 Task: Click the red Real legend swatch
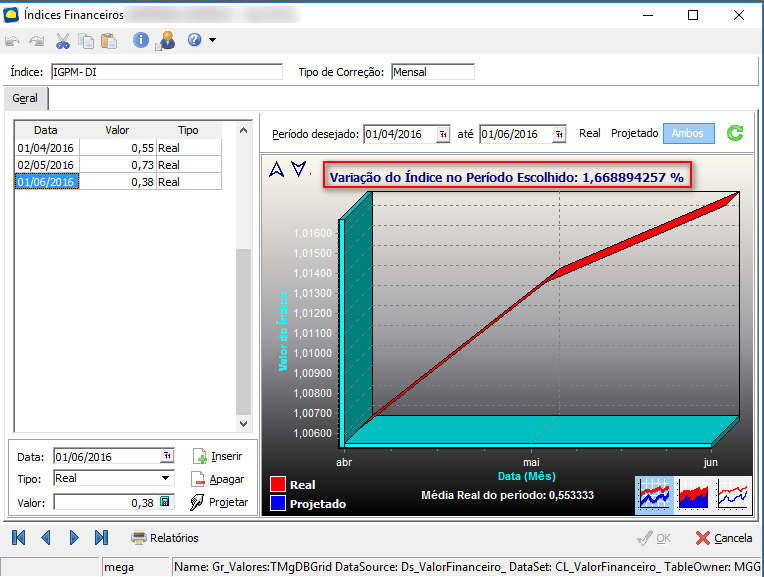tap(278, 484)
